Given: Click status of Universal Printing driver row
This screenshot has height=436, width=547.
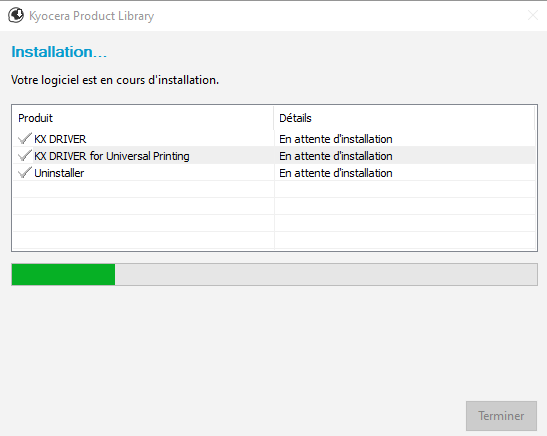Looking at the screenshot, I should [x=336, y=156].
